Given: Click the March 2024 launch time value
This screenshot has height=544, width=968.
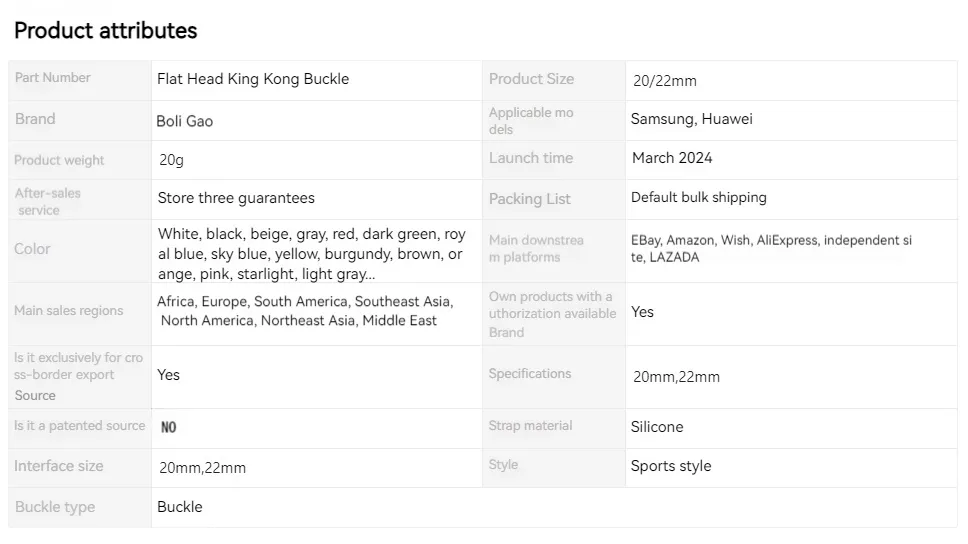Looking at the screenshot, I should tap(672, 158).
